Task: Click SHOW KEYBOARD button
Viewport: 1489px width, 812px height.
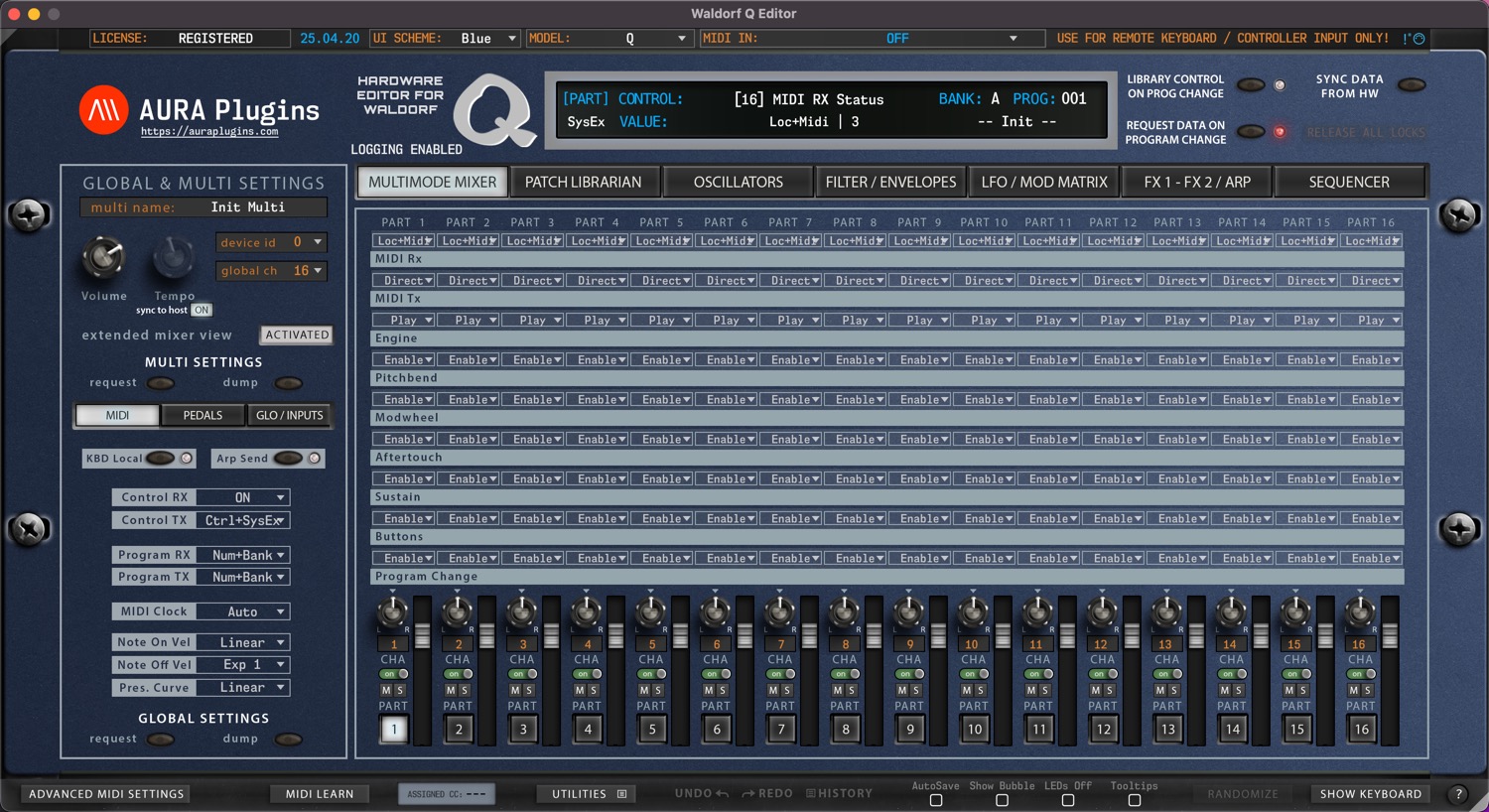Action: pos(1371,794)
